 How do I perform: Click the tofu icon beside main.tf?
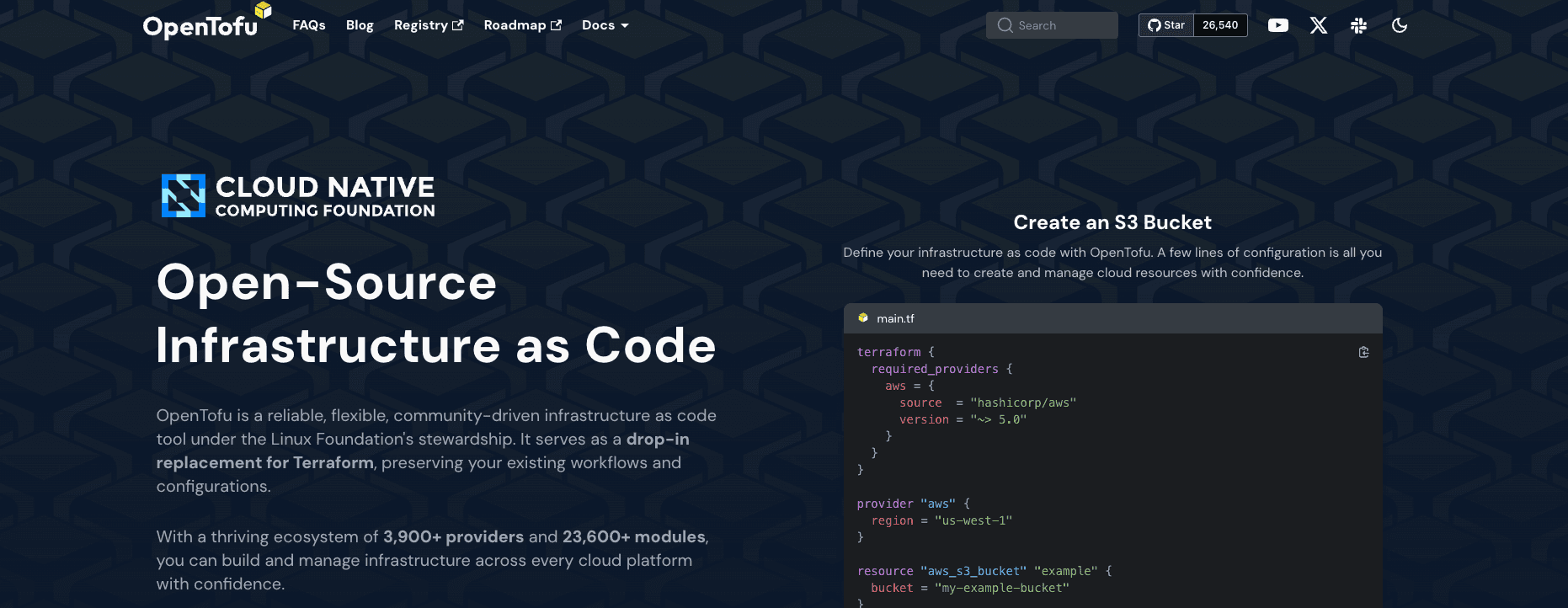863,317
